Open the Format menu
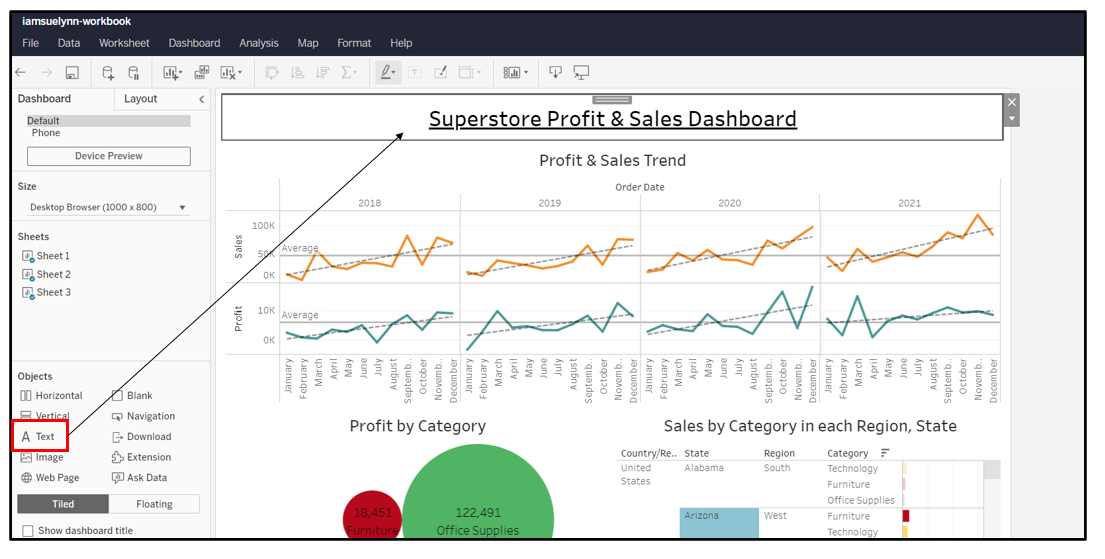Screen dimensions: 1105x559 [354, 43]
